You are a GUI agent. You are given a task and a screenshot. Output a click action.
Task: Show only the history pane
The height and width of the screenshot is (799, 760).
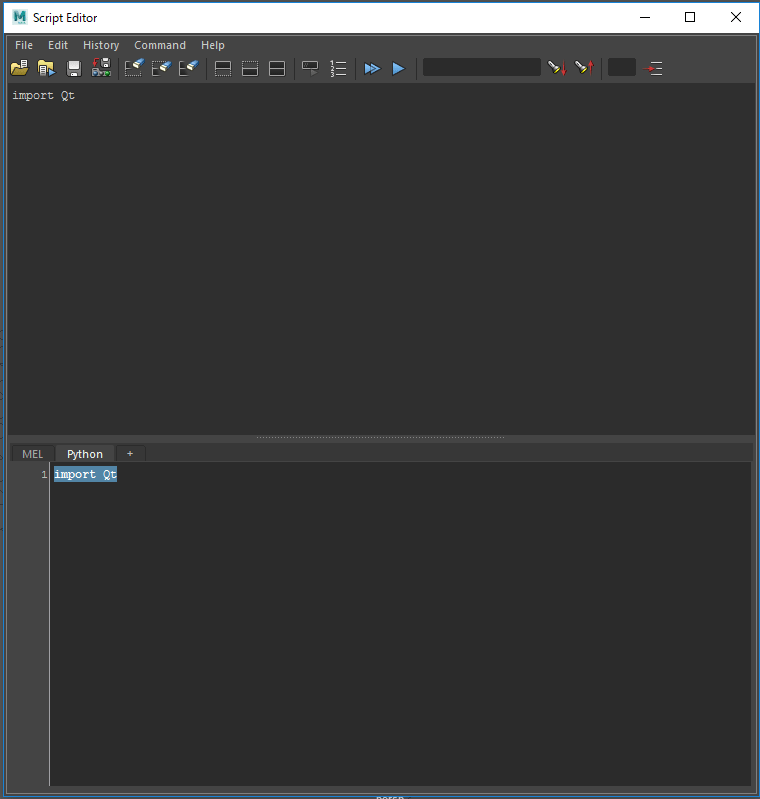223,68
